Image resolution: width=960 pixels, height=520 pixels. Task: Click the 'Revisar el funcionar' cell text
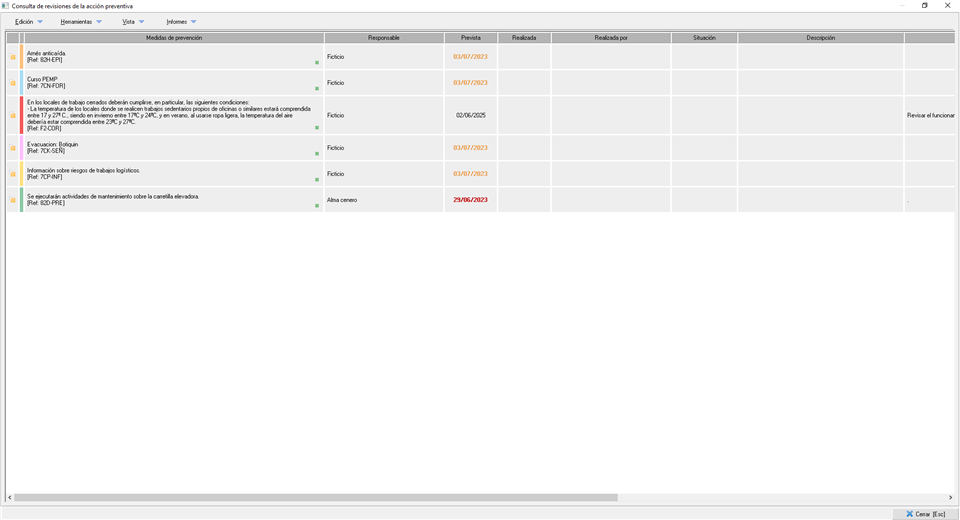click(931, 115)
